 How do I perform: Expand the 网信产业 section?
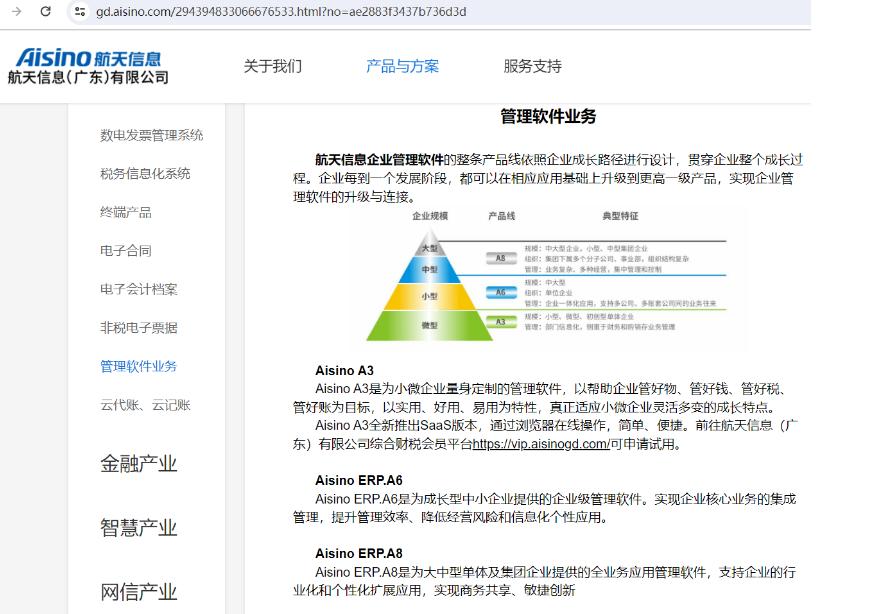point(138,592)
